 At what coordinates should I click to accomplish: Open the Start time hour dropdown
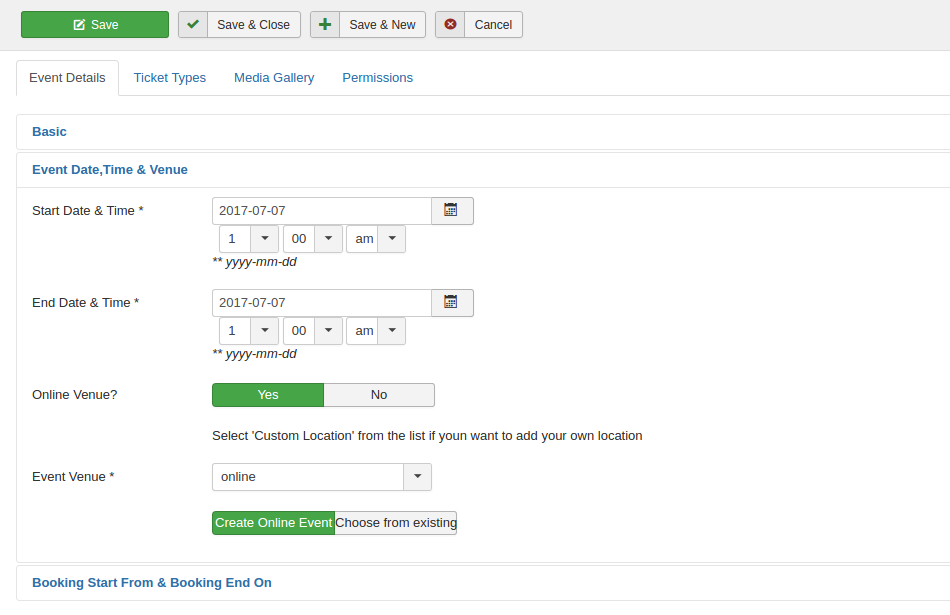click(264, 239)
